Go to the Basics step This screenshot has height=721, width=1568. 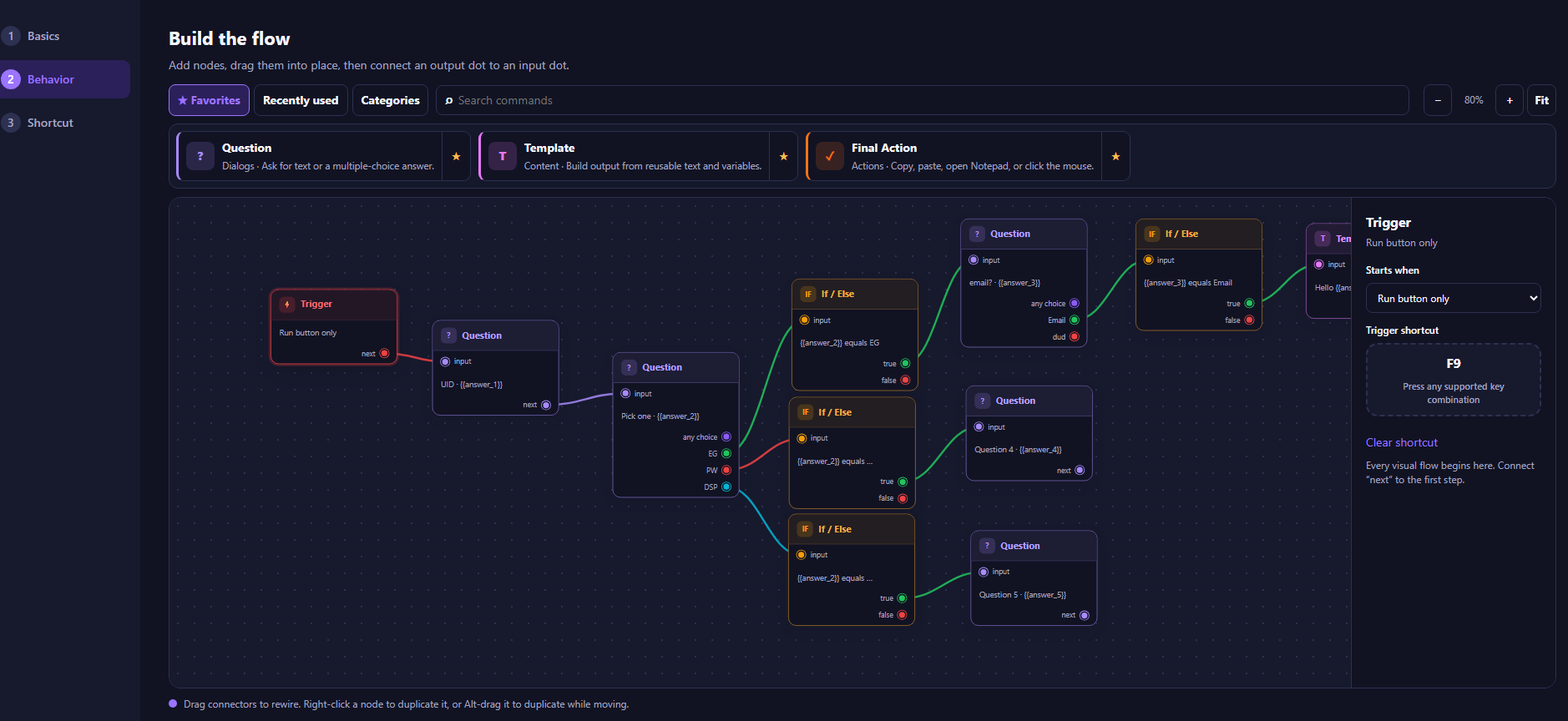point(65,36)
